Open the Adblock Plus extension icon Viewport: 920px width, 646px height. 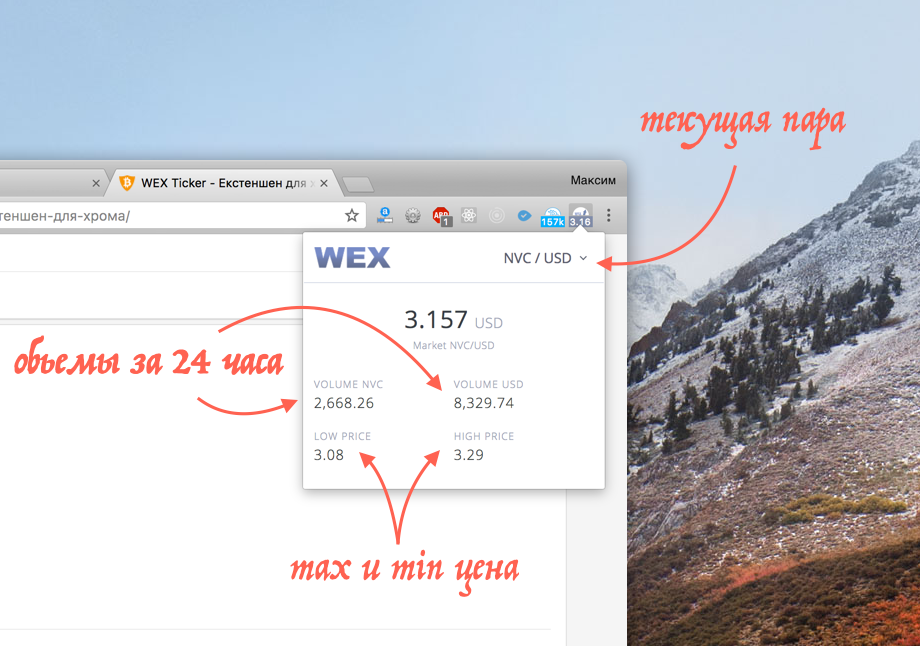pos(441,216)
